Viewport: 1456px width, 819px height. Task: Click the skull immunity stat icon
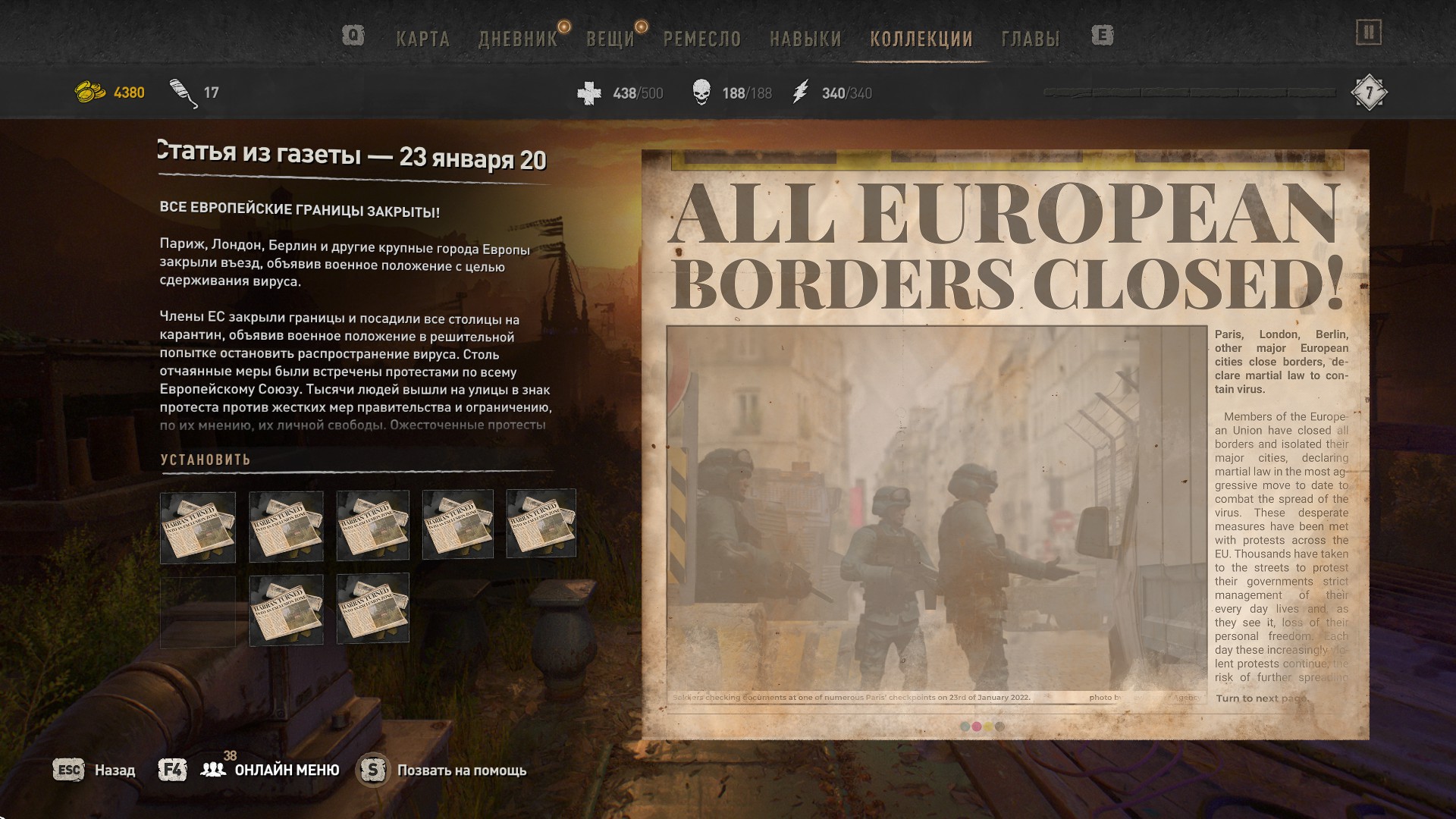pos(701,93)
